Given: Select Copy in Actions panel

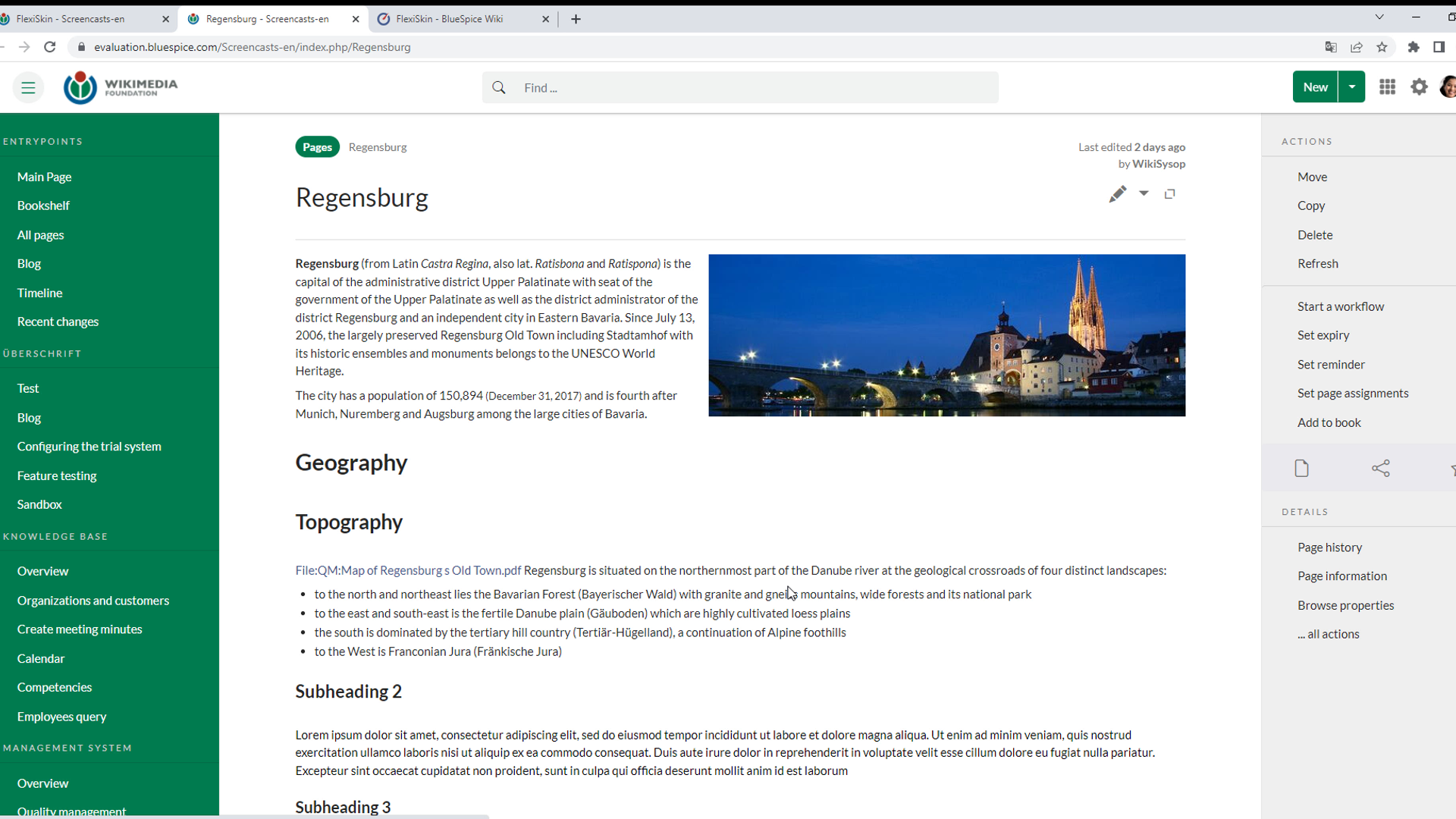Looking at the screenshot, I should click(x=1310, y=206).
